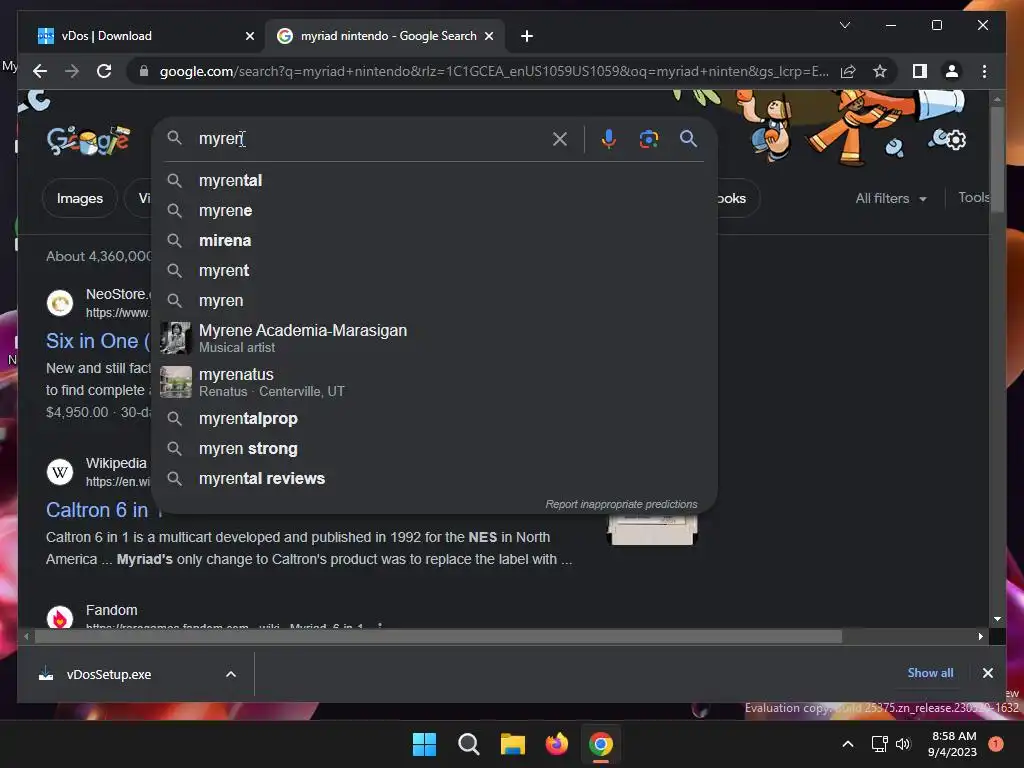Click Myrene Academia-Marasigan thumbnail

176,338
